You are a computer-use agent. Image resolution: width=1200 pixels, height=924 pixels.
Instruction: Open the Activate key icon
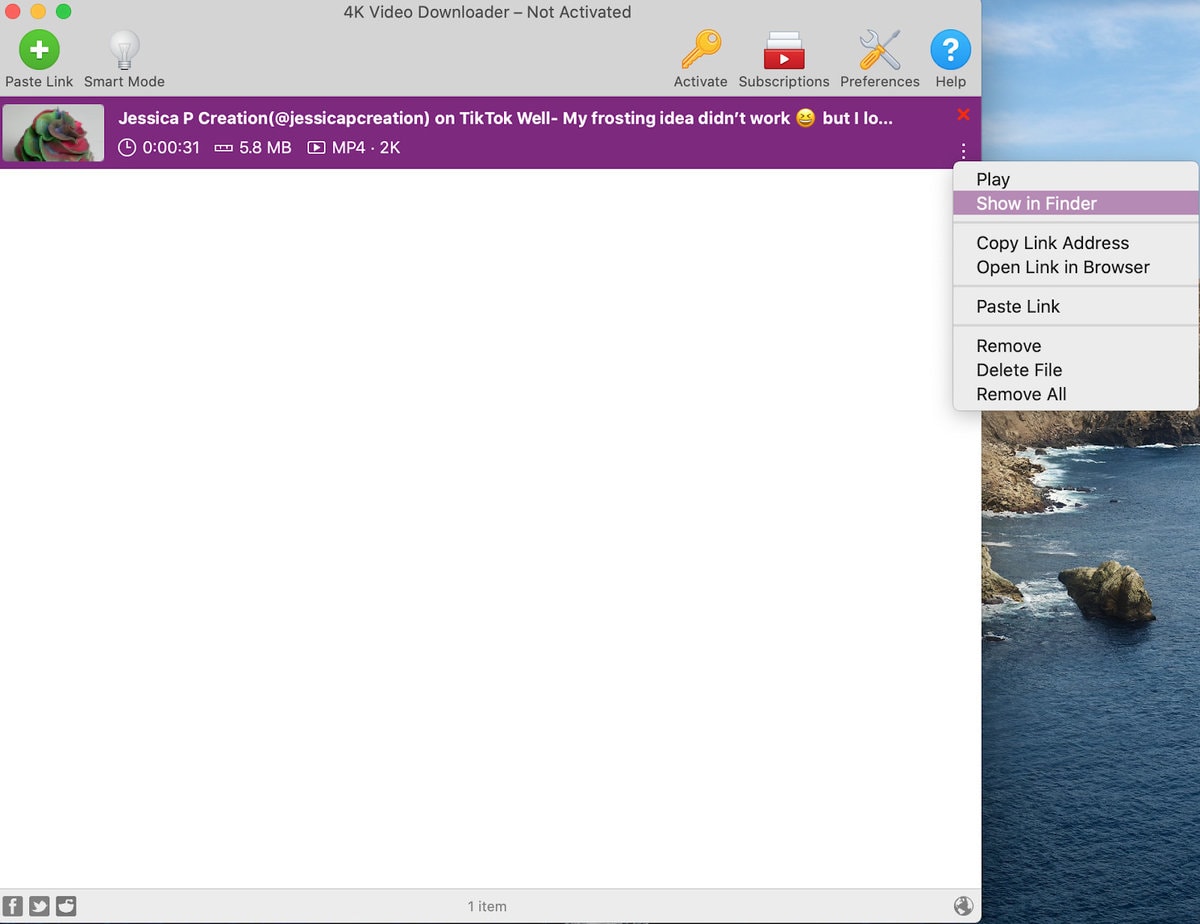[700, 50]
